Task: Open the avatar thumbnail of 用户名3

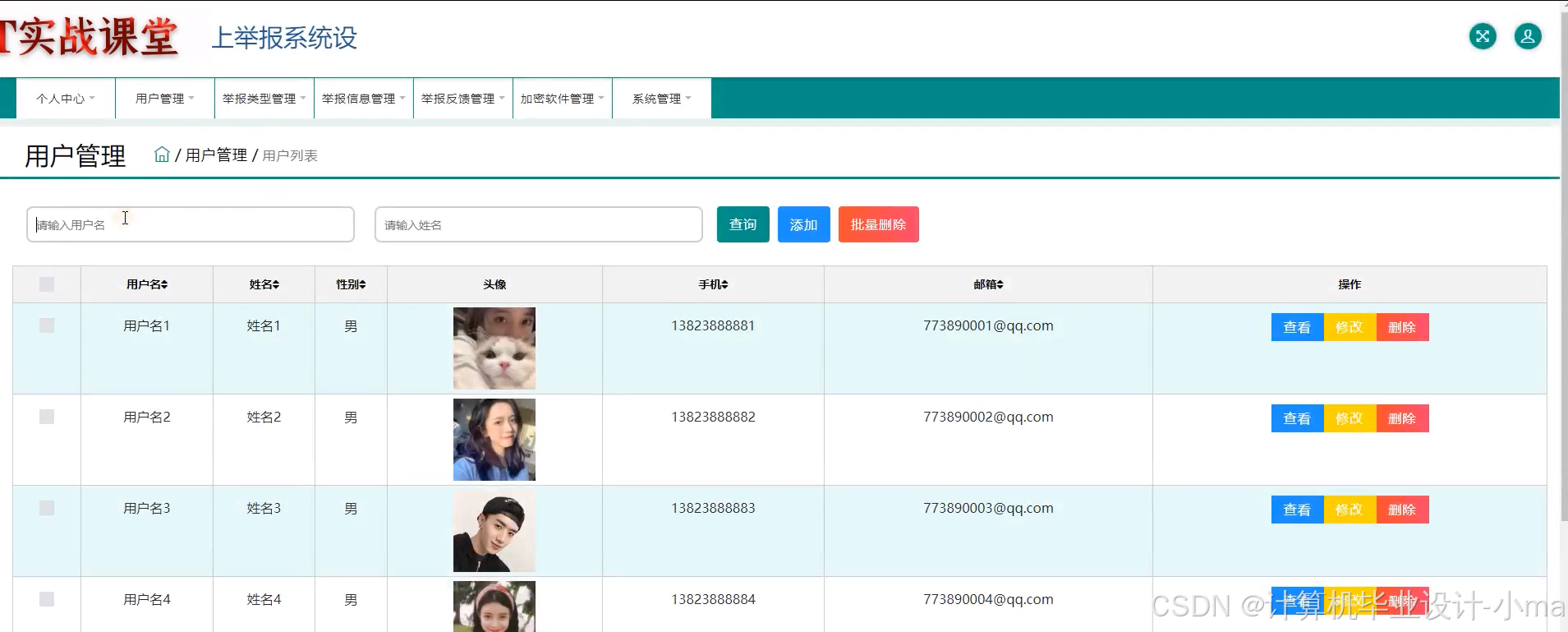Action: point(494,531)
